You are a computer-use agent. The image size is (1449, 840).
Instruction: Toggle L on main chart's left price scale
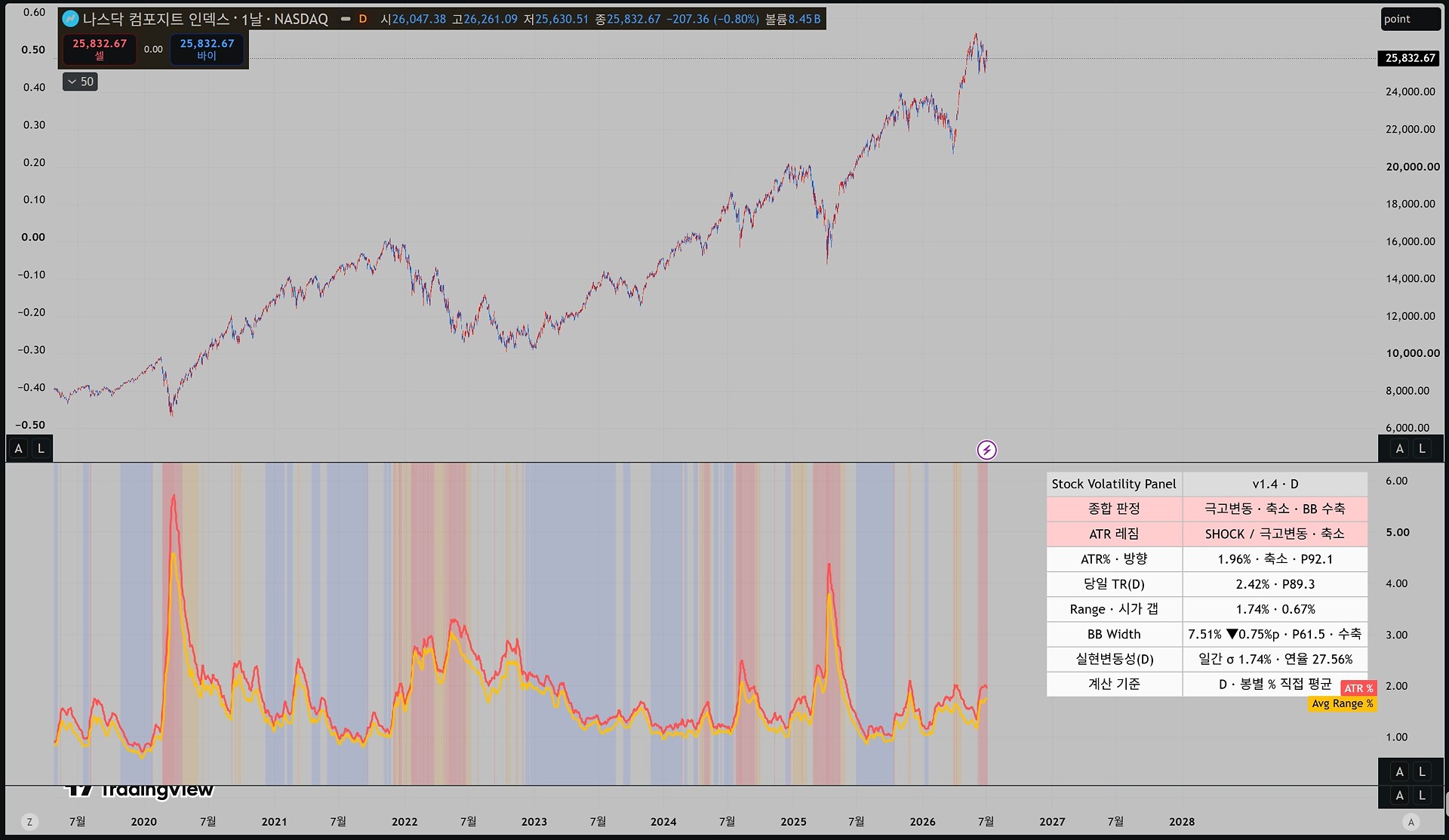[x=41, y=448]
